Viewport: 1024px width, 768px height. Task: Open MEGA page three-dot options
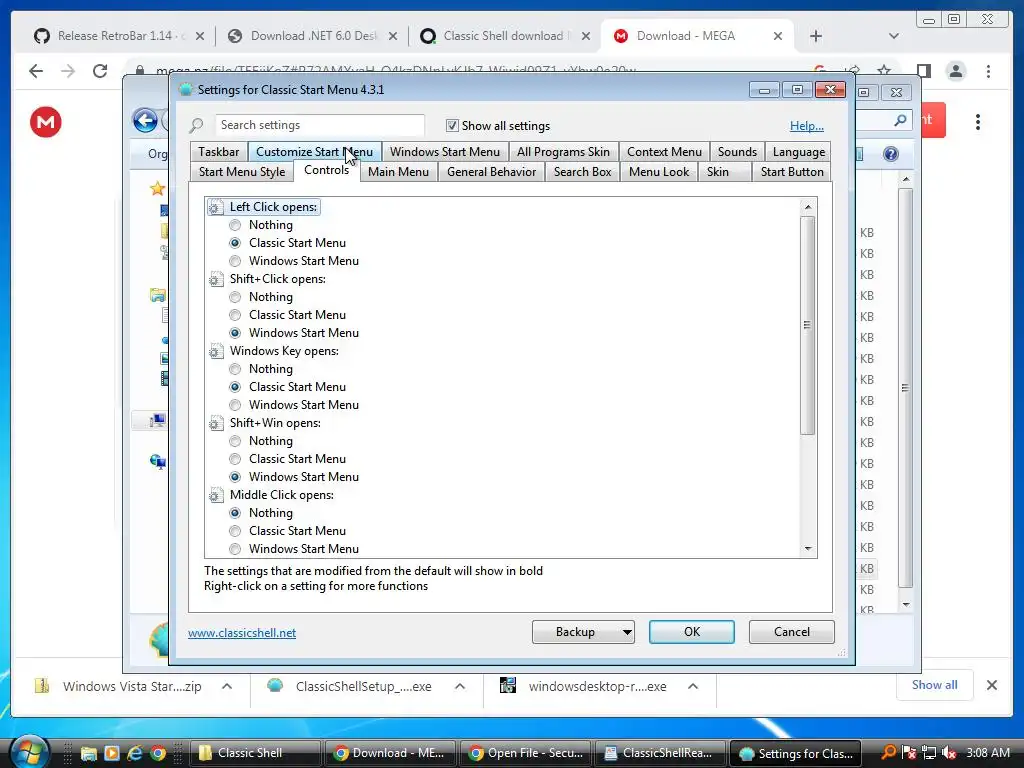click(x=978, y=122)
